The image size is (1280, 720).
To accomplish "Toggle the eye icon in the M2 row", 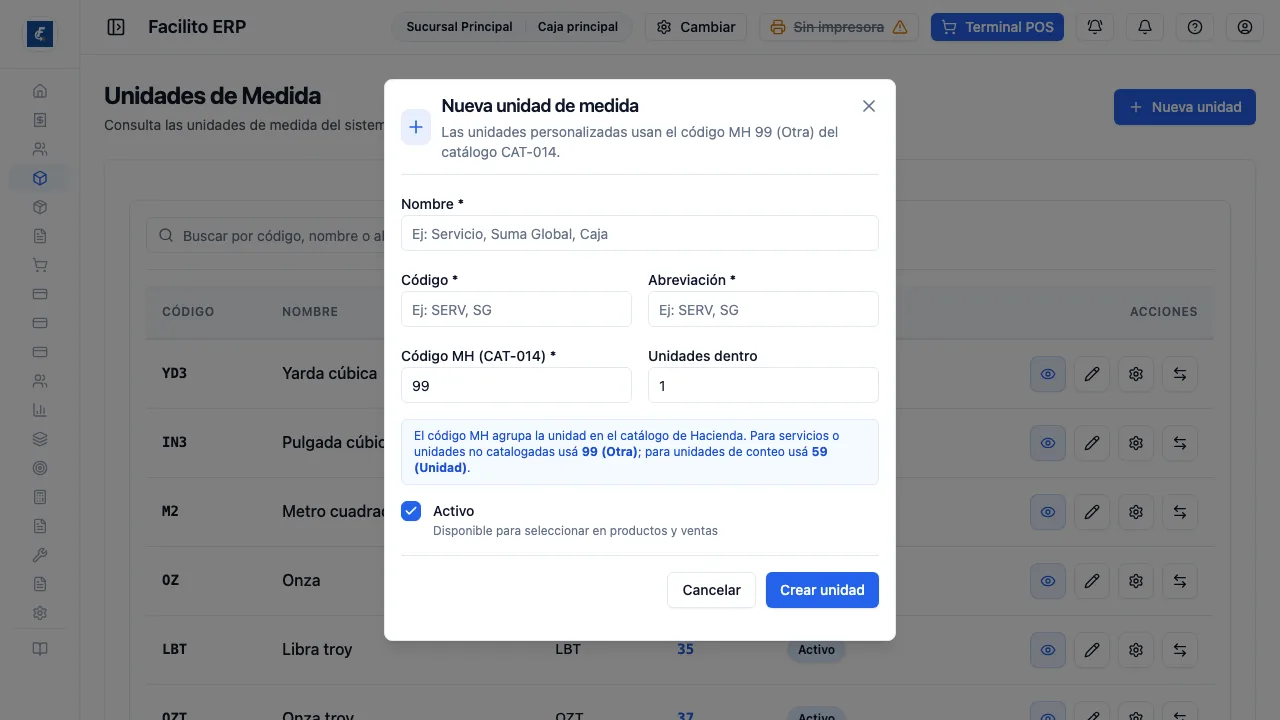I will click(x=1048, y=512).
